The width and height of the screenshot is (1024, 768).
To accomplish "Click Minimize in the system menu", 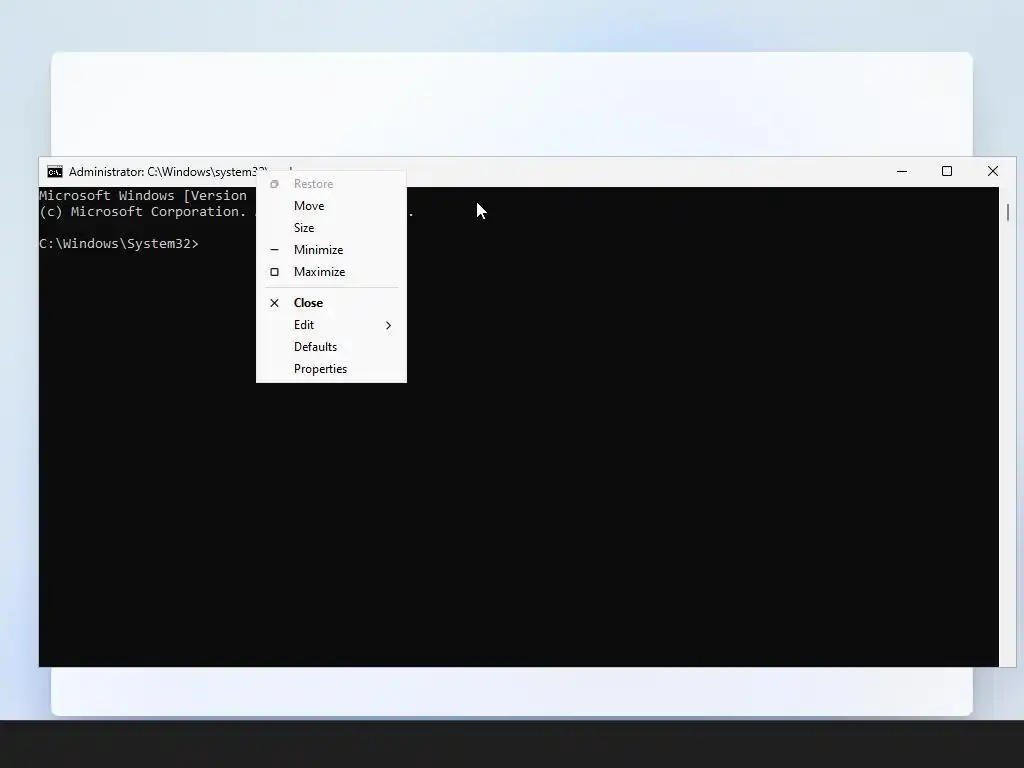I will pyautogui.click(x=331, y=250).
